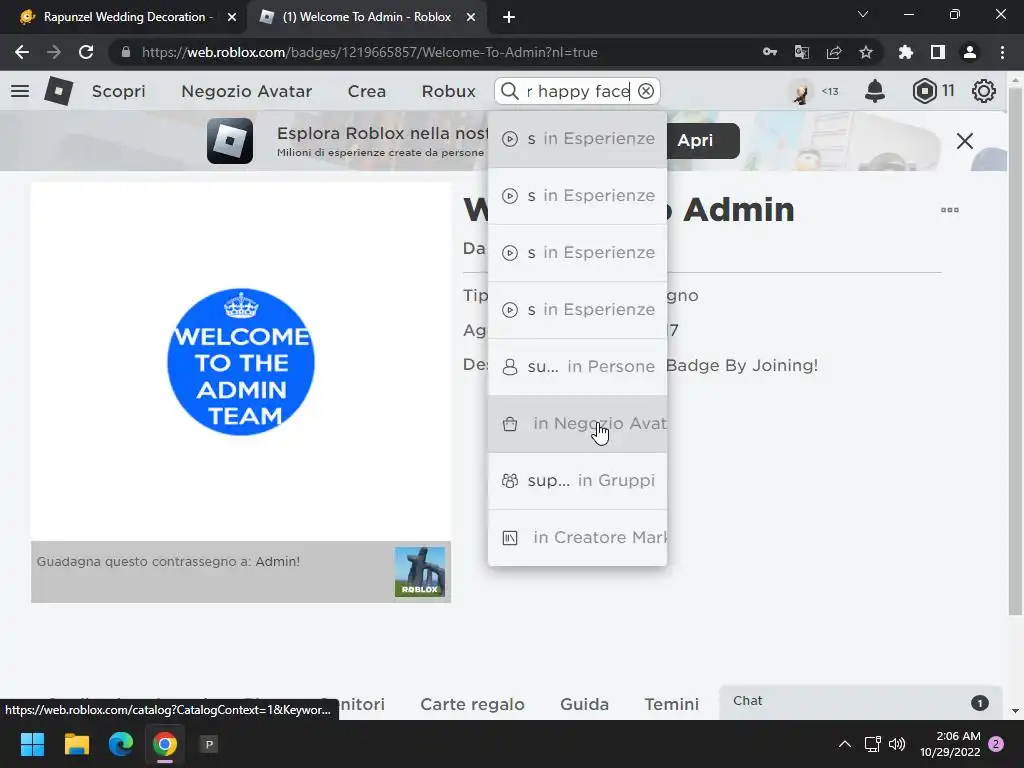The height and width of the screenshot is (768, 1024).
Task: Click the search input field
Action: point(577,91)
